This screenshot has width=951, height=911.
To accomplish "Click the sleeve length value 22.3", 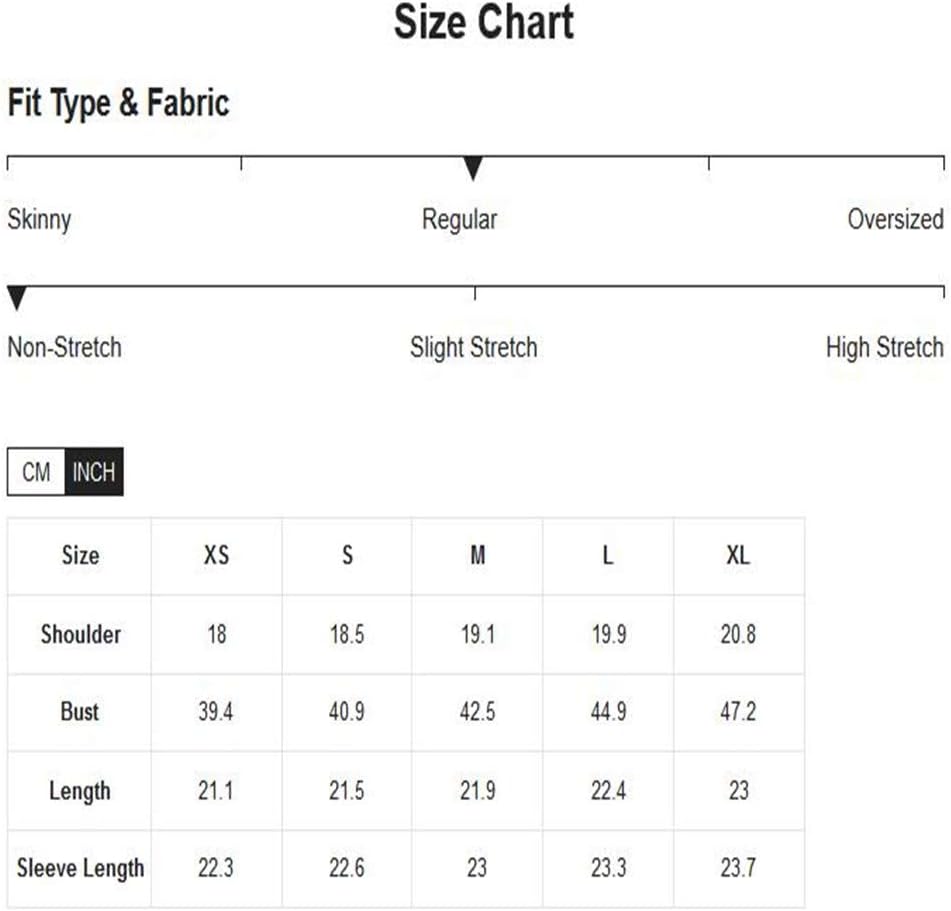I will click(215, 868).
